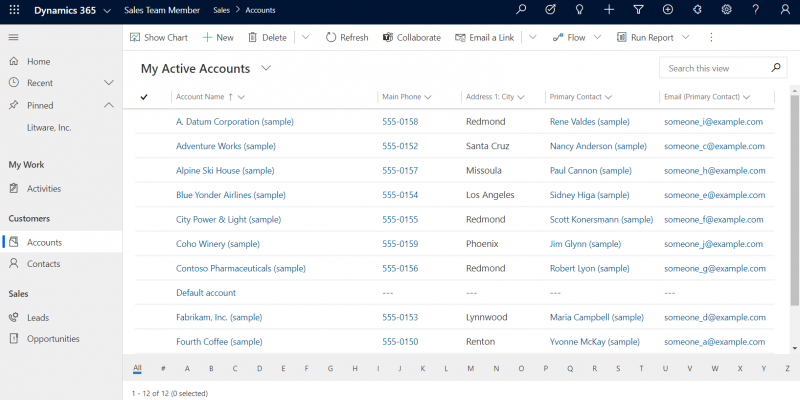The height and width of the screenshot is (400, 800).
Task: Collapse the site map hamburger menu
Action: 14,37
